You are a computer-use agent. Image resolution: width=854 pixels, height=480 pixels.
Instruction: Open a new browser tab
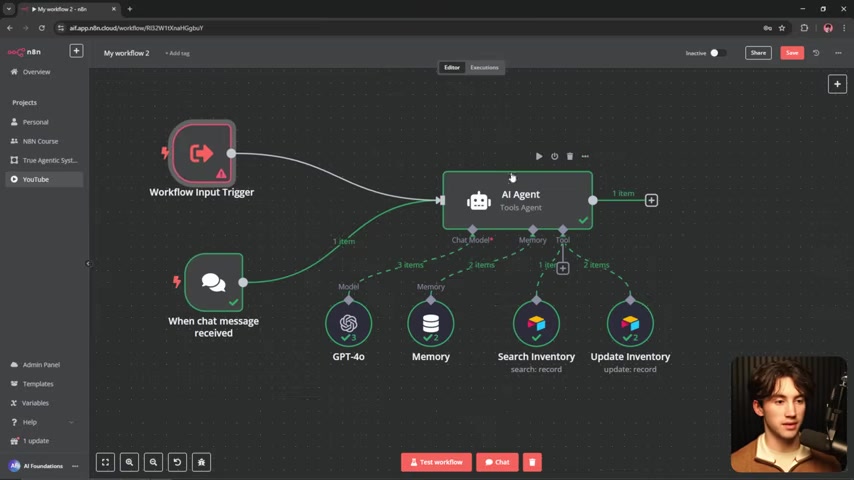pos(130,9)
